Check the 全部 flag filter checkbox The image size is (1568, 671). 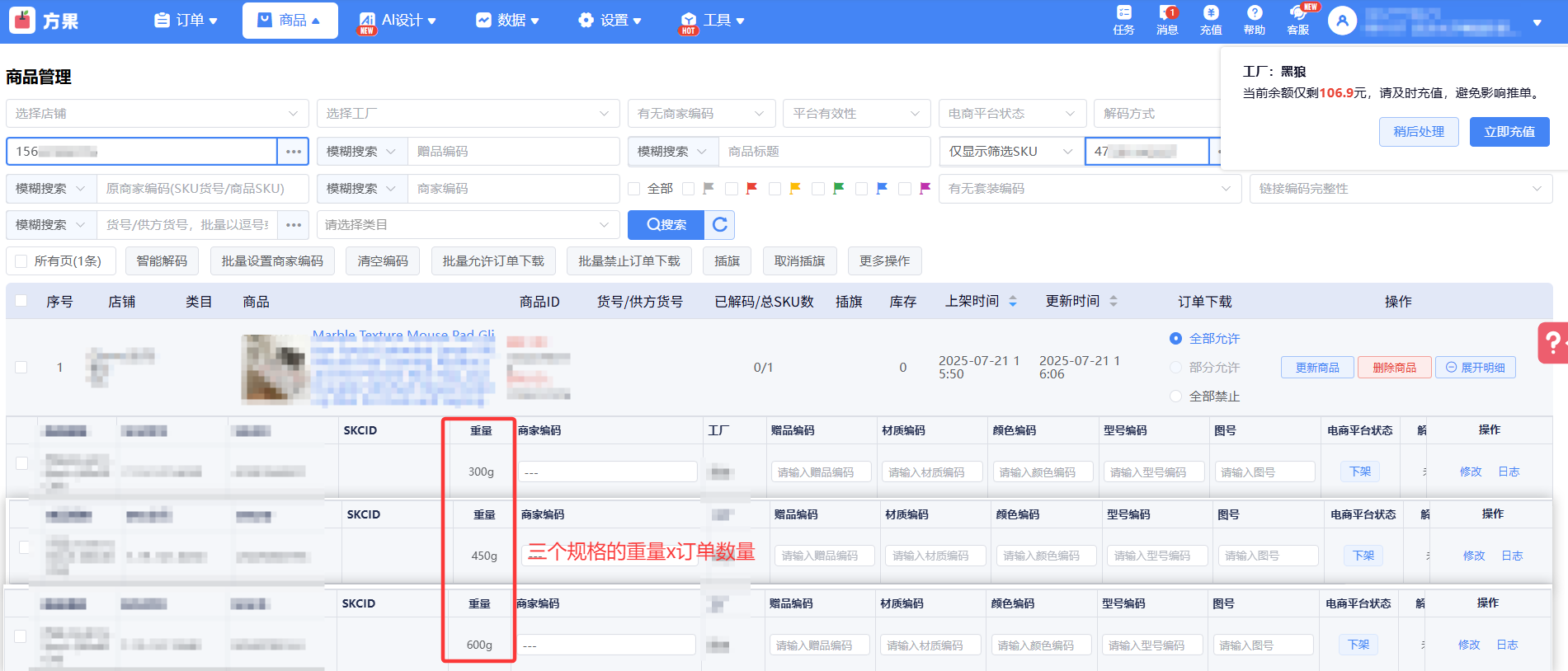point(634,189)
